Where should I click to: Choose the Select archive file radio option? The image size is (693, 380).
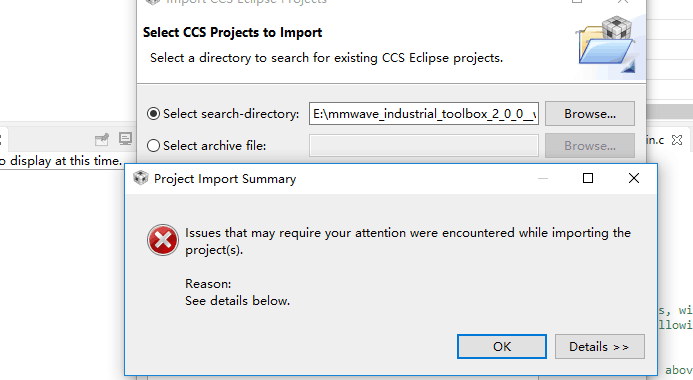(153, 145)
